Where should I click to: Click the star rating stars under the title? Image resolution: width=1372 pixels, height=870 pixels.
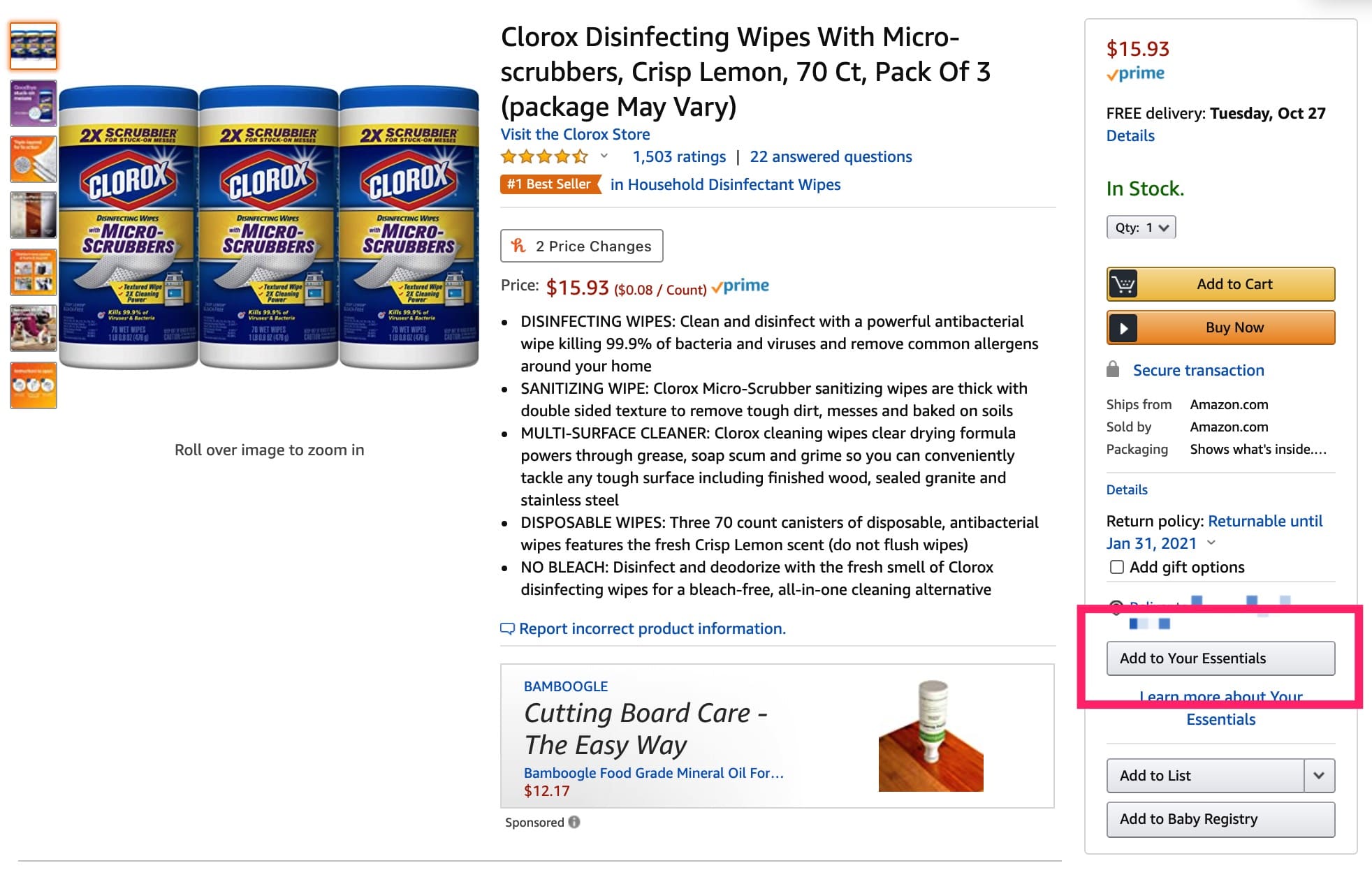tap(545, 156)
